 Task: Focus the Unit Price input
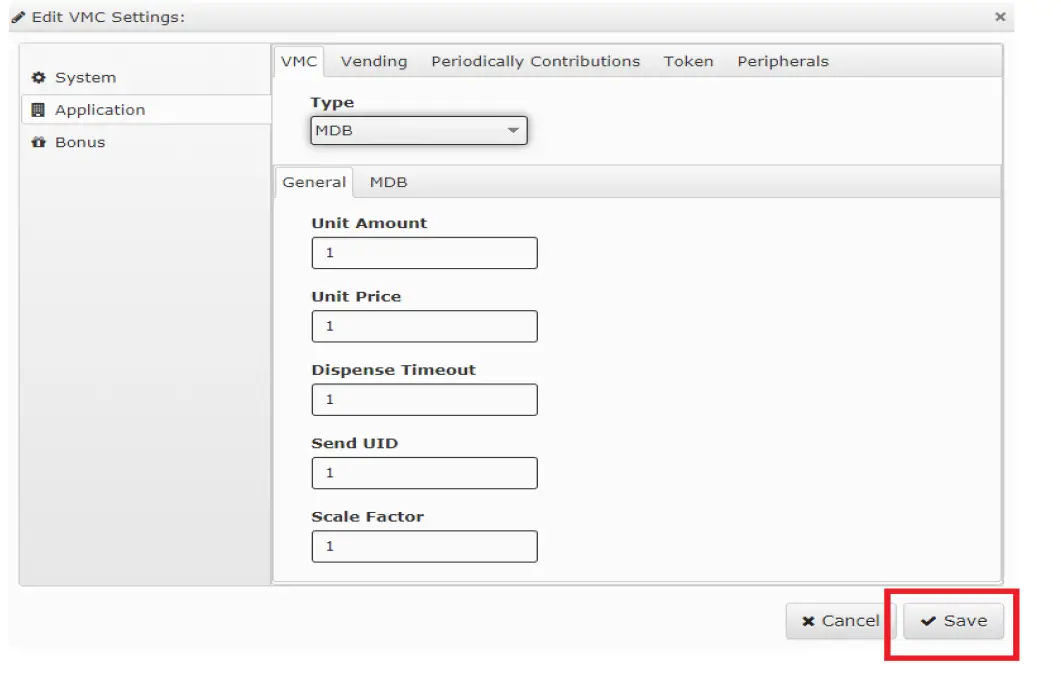point(424,326)
